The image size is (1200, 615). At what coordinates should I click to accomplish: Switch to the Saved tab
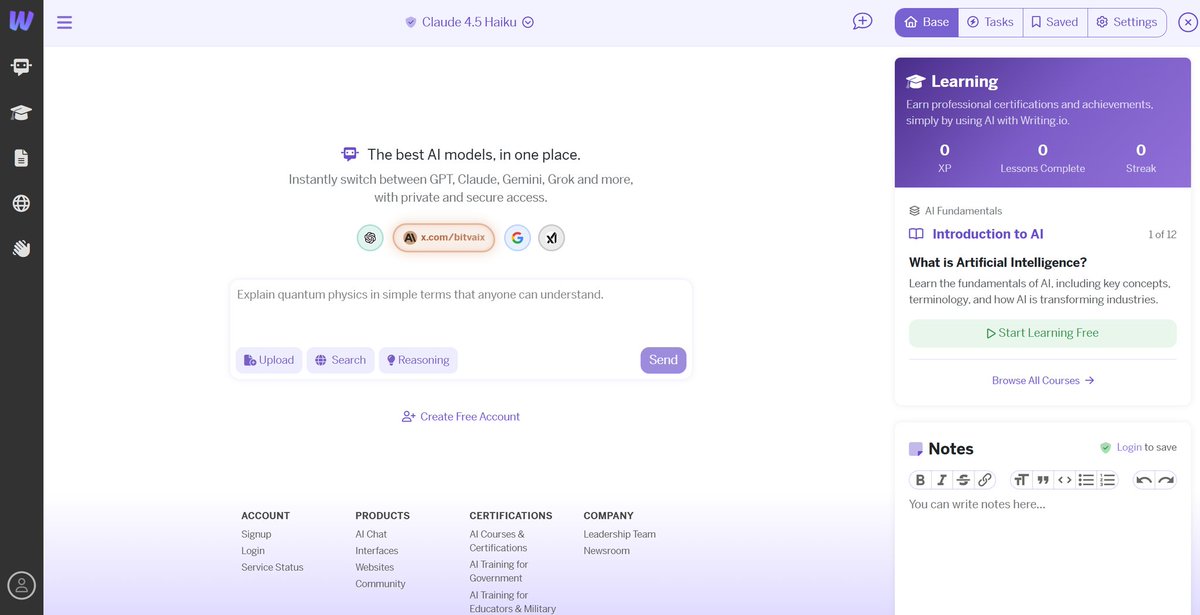click(x=1055, y=22)
